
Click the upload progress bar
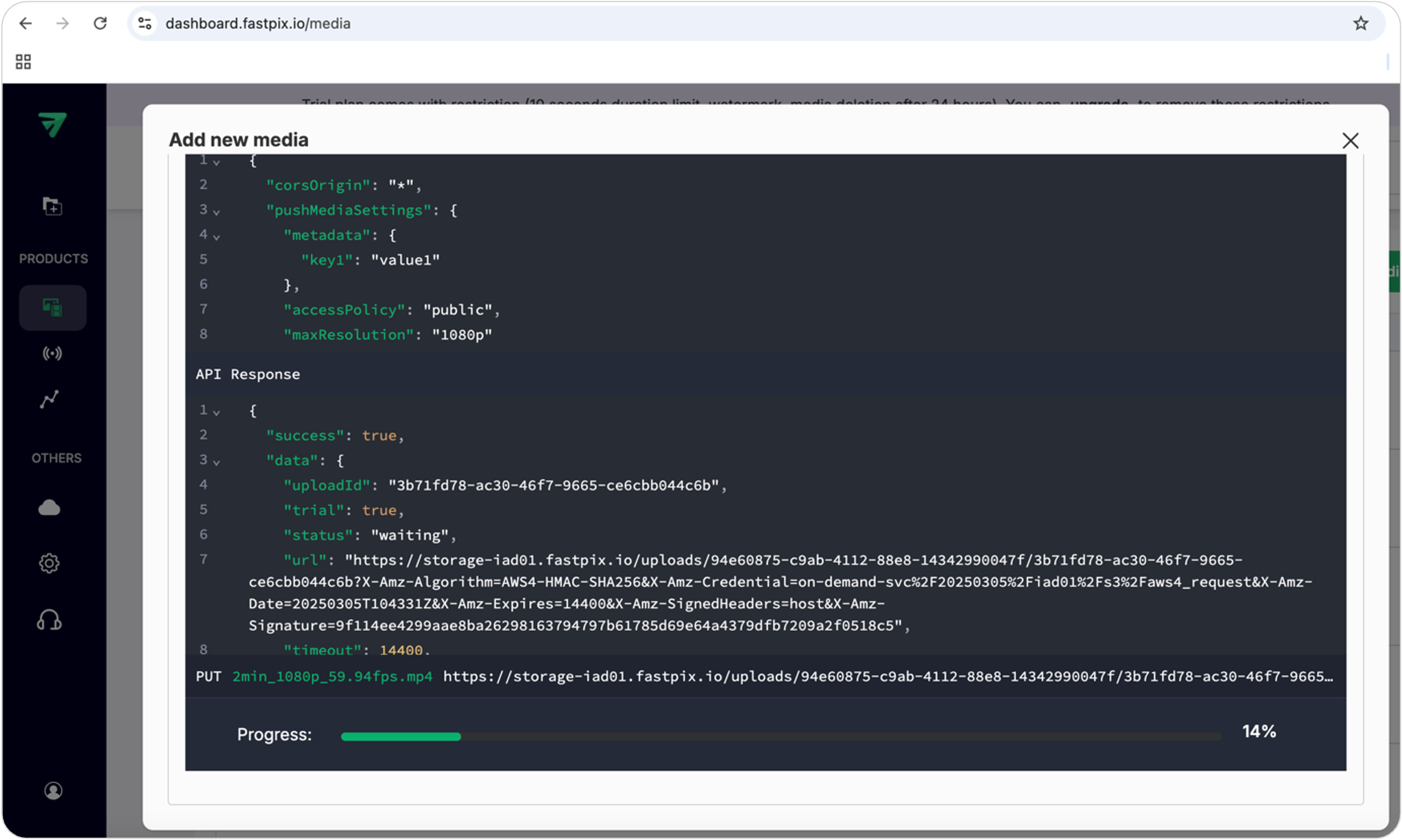[781, 736]
